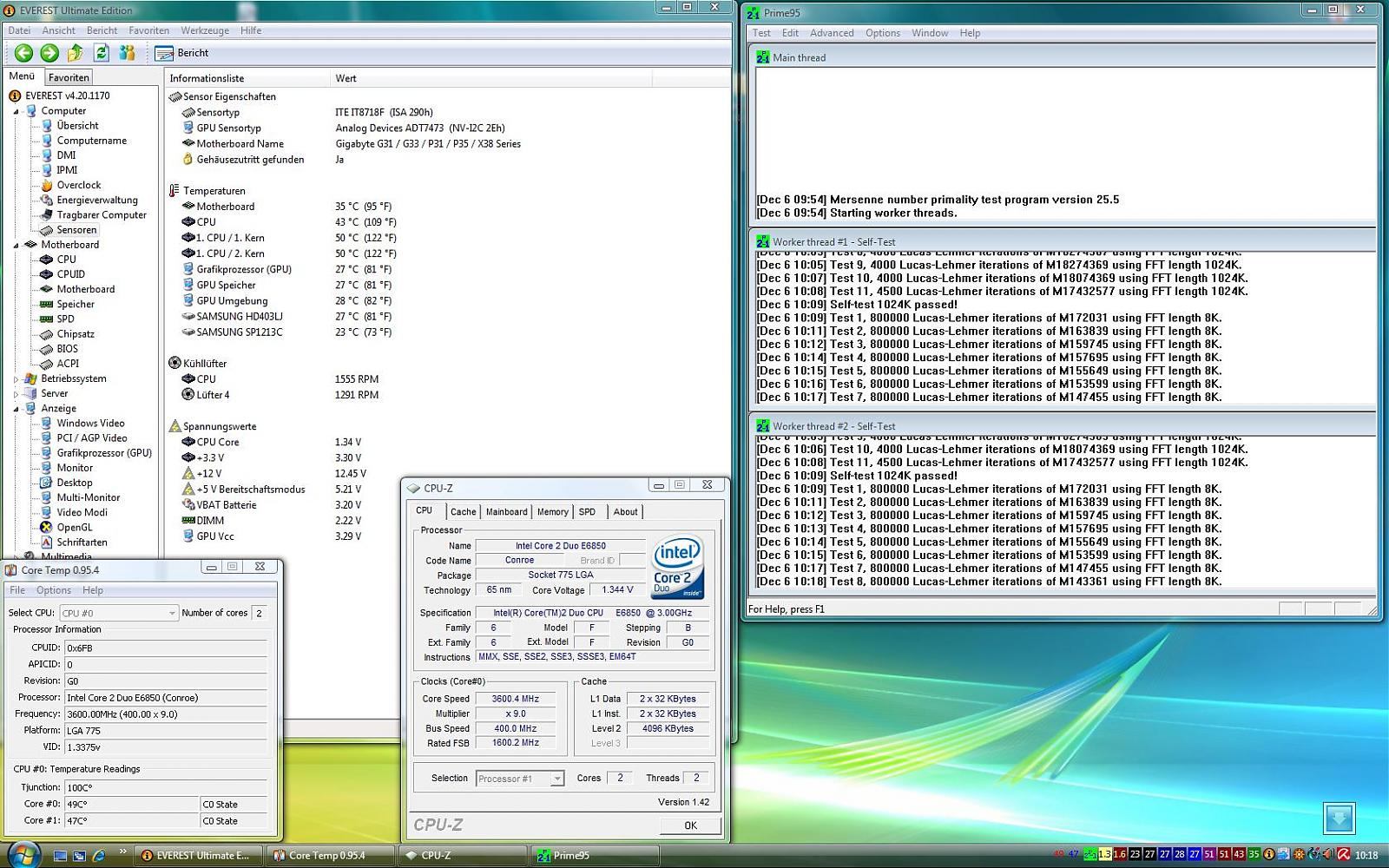Click the green back arrow in EVEREST toolbar

pos(23,53)
